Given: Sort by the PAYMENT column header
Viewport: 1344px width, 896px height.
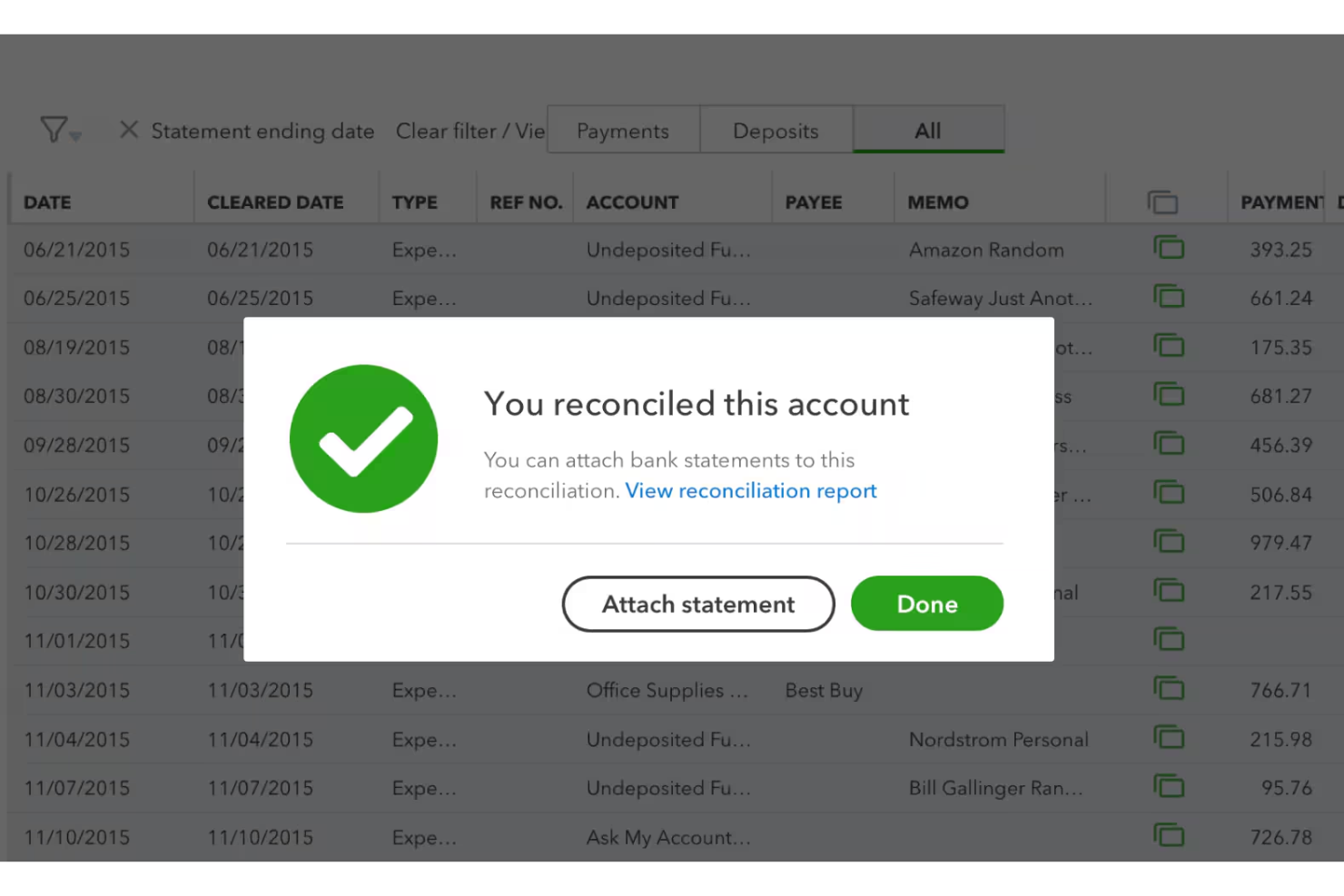Looking at the screenshot, I should (1283, 202).
